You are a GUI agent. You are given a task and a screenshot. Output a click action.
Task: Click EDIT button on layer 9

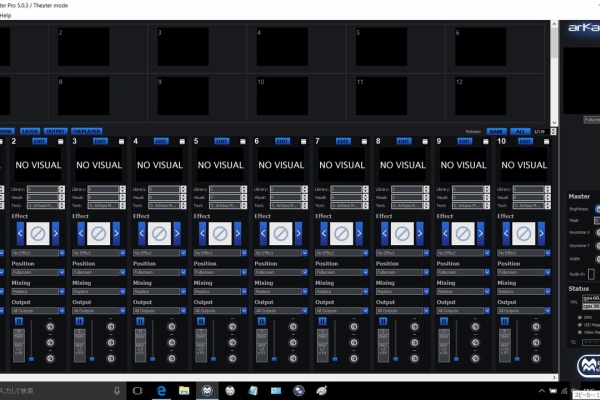(465, 141)
